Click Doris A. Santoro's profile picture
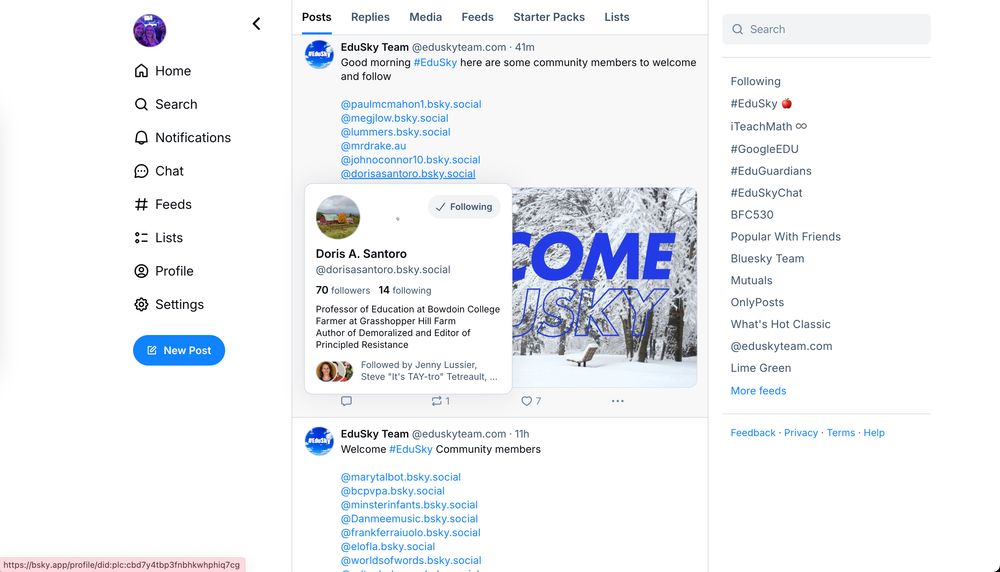The width and height of the screenshot is (1000, 572). 338,217
